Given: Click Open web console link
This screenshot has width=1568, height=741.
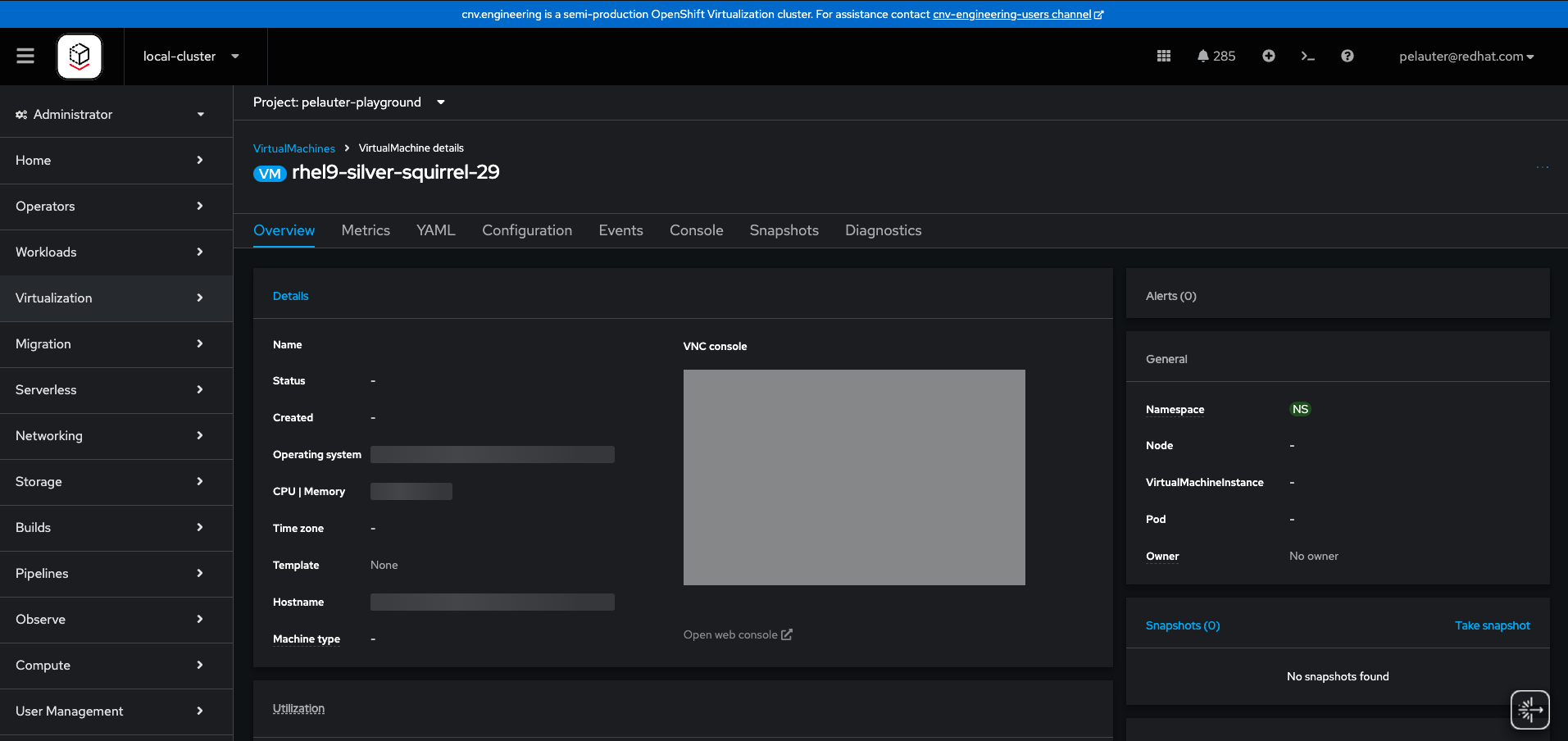Looking at the screenshot, I should [738, 634].
